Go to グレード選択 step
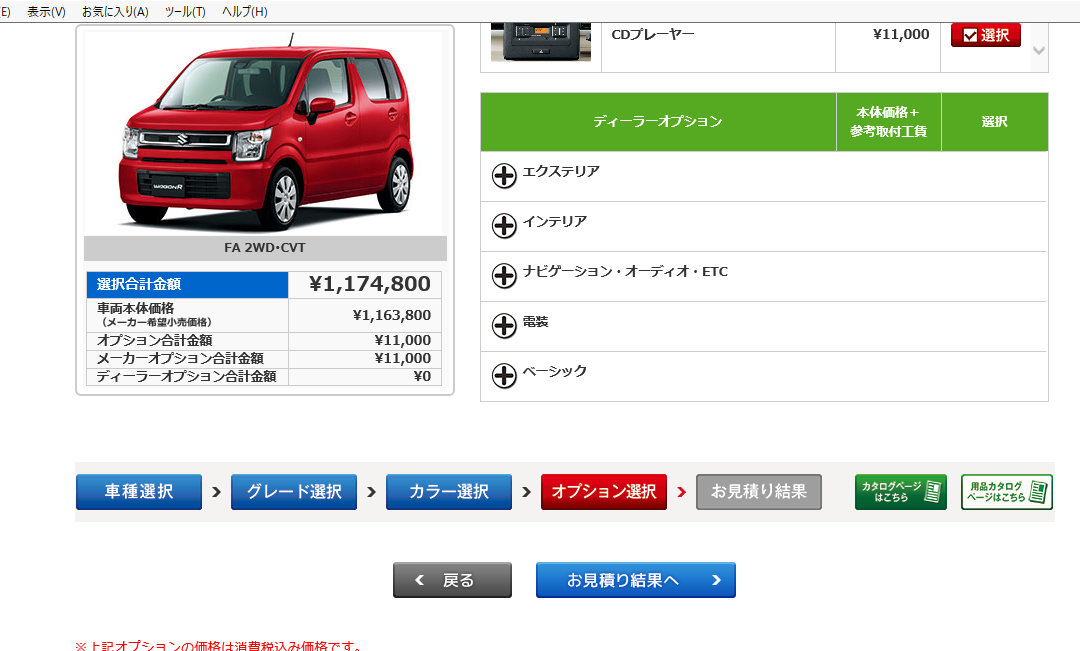Viewport: 1080px width, 651px height. (x=294, y=492)
